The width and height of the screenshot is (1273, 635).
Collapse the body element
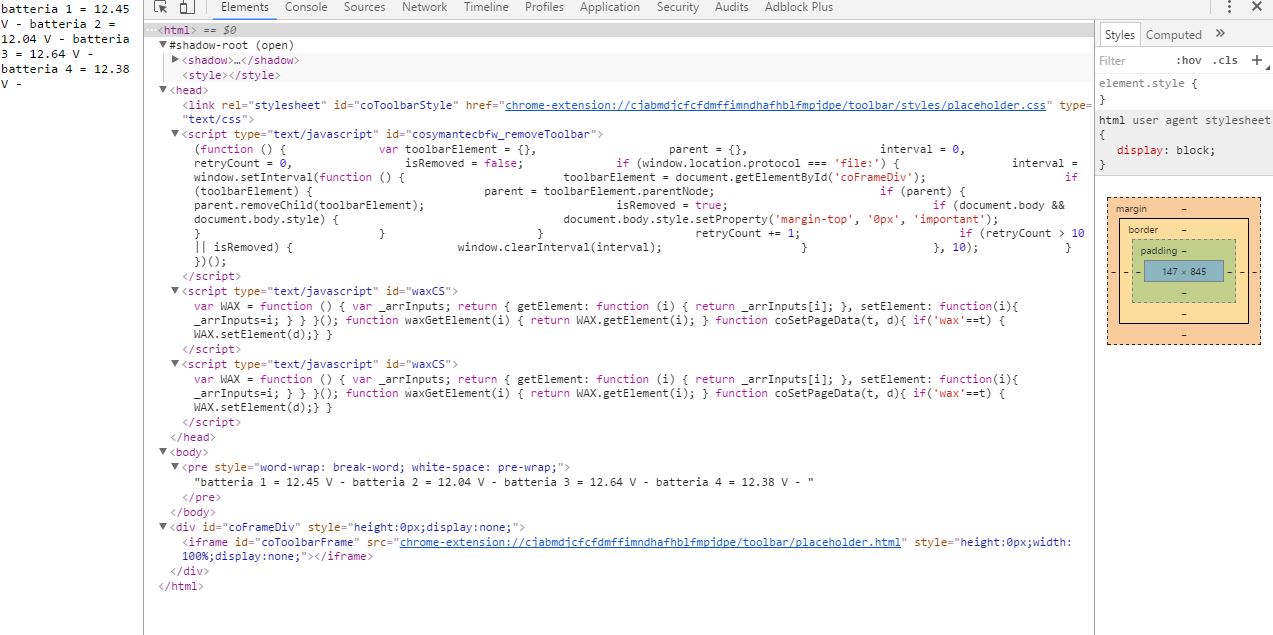pos(163,452)
